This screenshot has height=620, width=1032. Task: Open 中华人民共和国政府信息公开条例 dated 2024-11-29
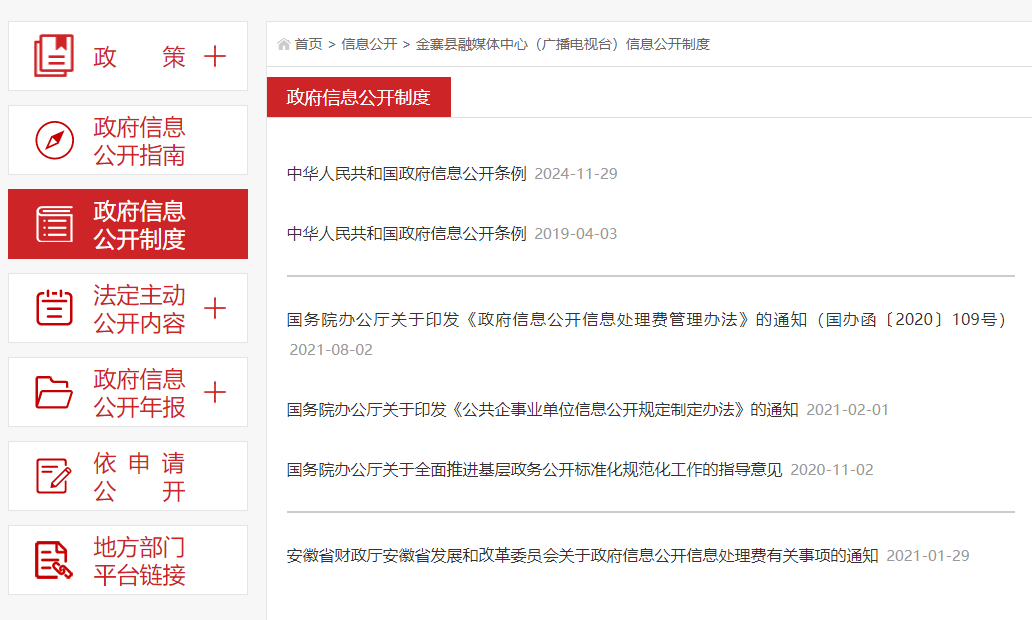pyautogui.click(x=407, y=174)
